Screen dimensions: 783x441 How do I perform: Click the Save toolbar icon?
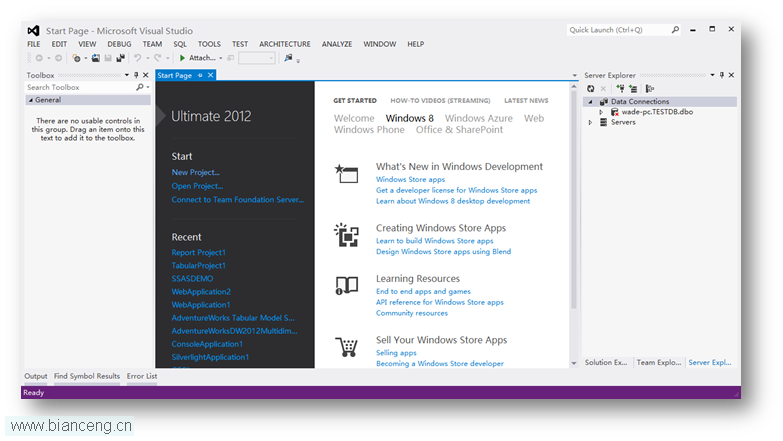coord(108,58)
